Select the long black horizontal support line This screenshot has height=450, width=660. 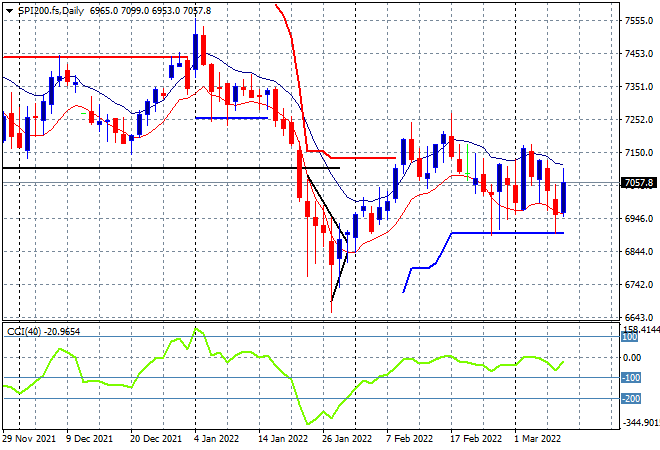point(150,168)
